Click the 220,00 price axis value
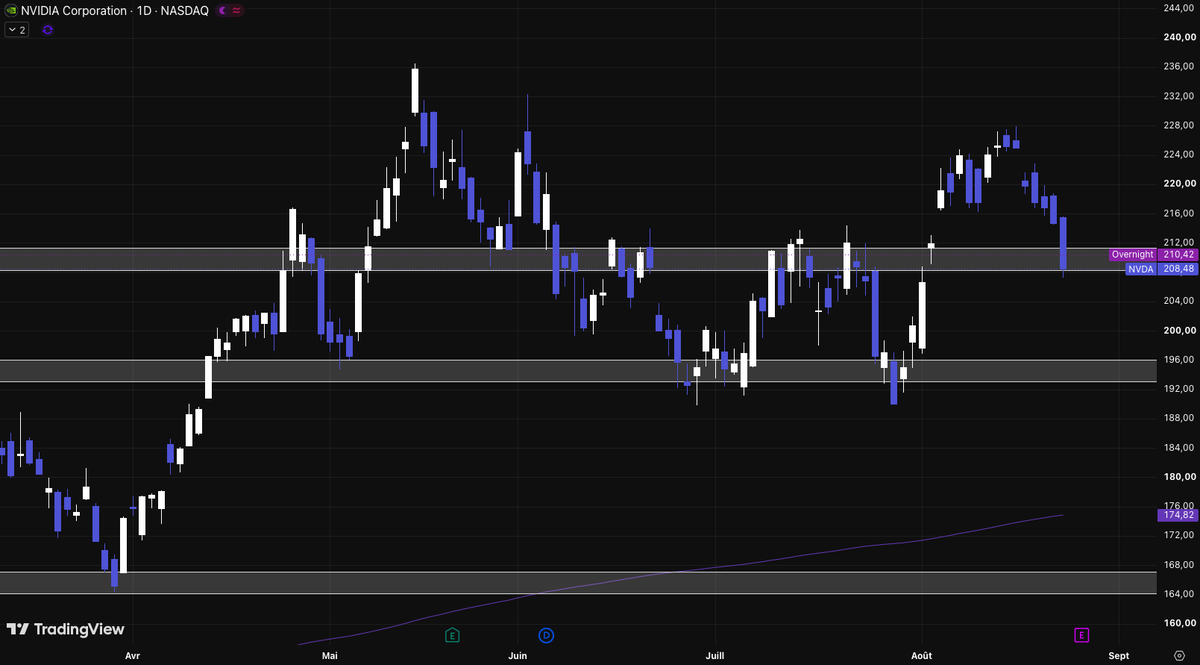This screenshot has width=1200, height=665. click(x=1179, y=184)
